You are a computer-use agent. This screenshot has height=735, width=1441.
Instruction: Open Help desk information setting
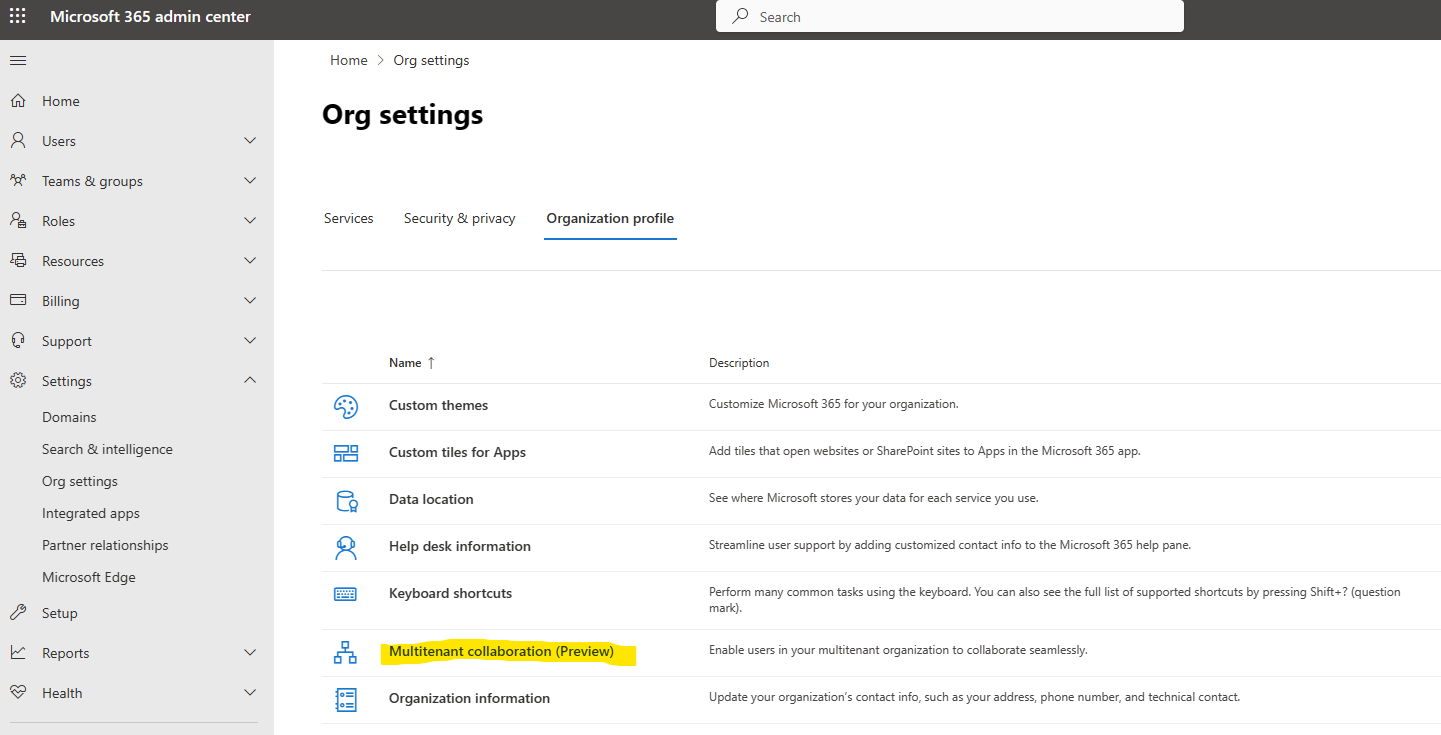click(x=460, y=547)
